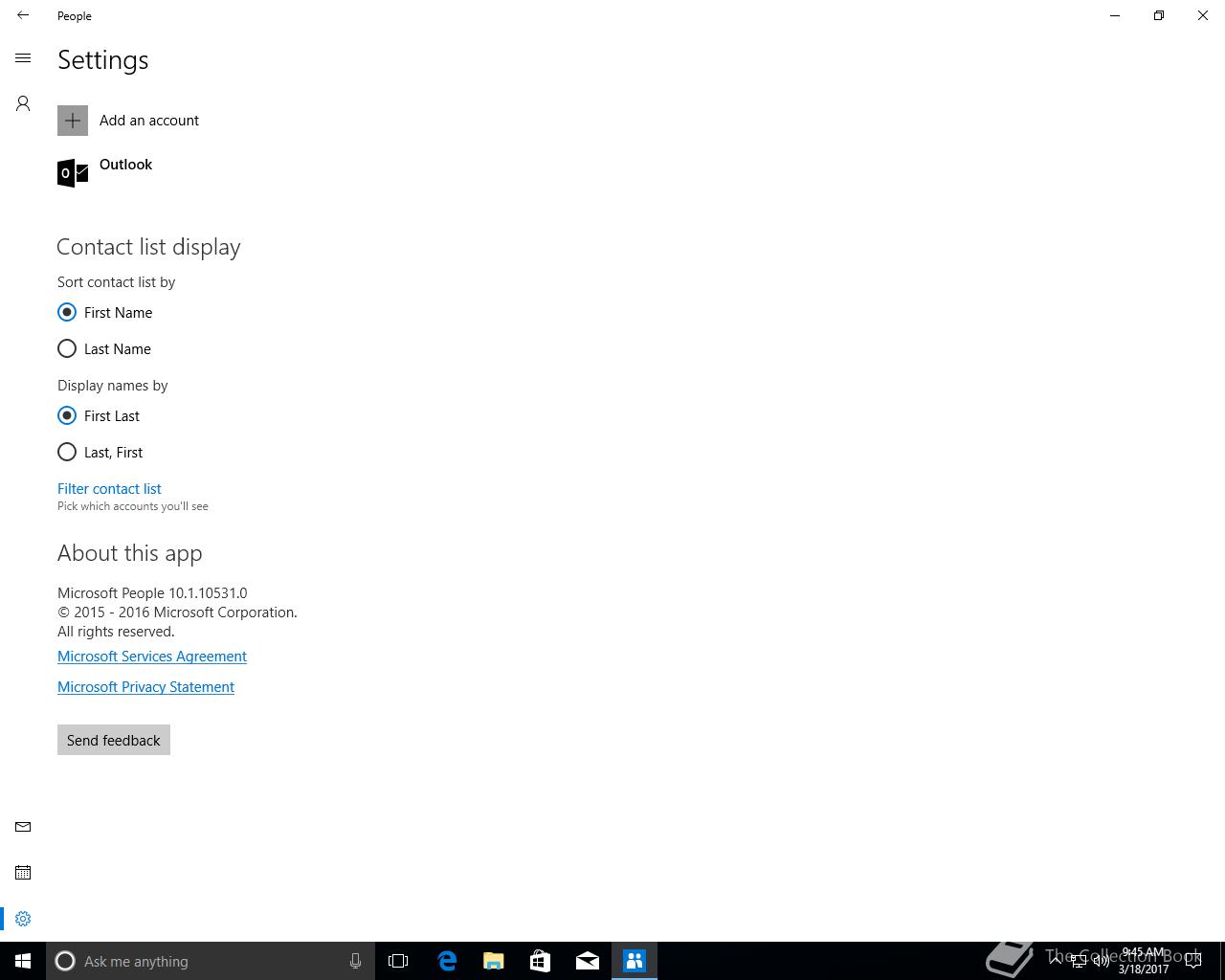The image size is (1225, 980).
Task: Minimize the People window
Action: tap(1115, 15)
